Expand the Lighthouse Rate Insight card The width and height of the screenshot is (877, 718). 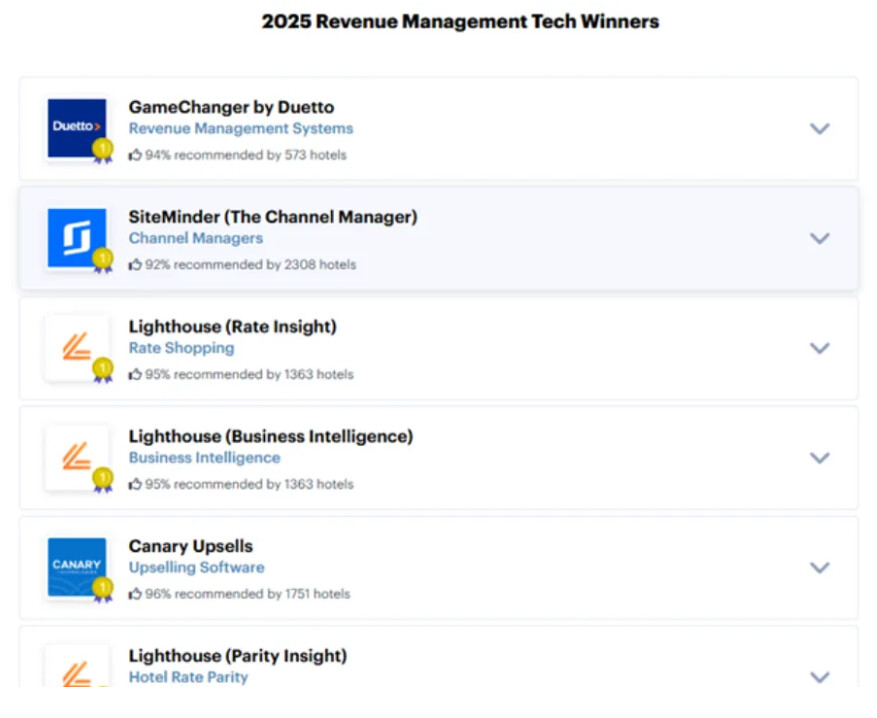(x=819, y=348)
